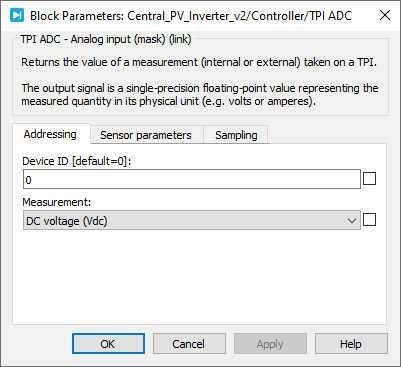Open the Sensor parameters tab

(x=146, y=135)
